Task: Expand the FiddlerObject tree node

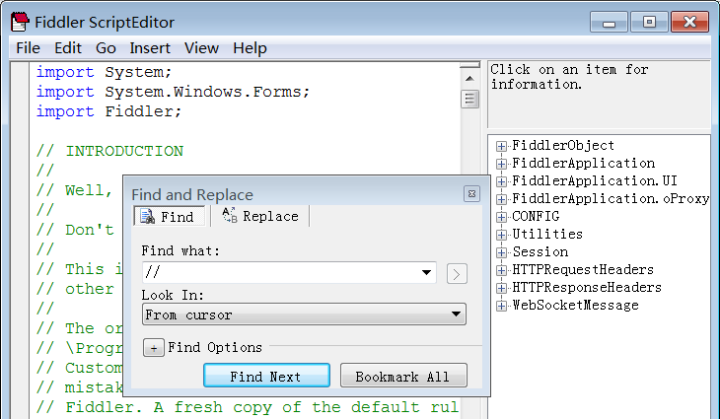Action: click(501, 146)
